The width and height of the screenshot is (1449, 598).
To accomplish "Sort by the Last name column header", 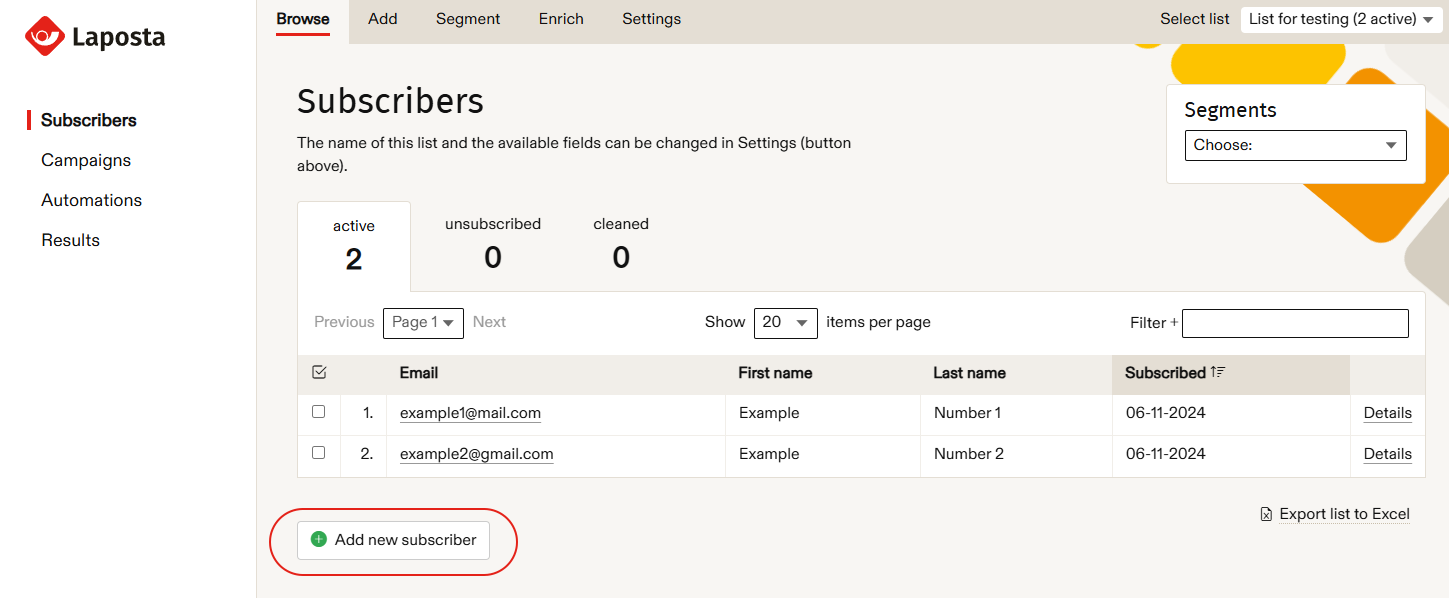I will (969, 373).
